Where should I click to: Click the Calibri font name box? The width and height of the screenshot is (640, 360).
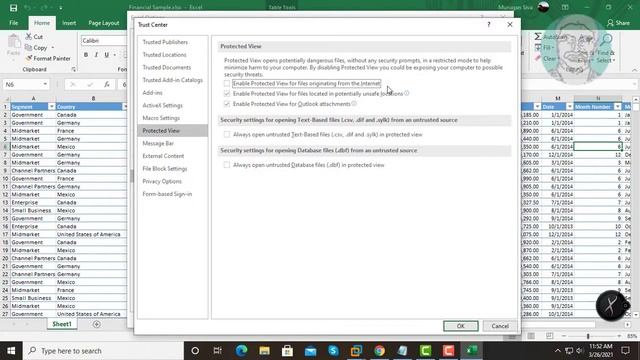(104, 40)
